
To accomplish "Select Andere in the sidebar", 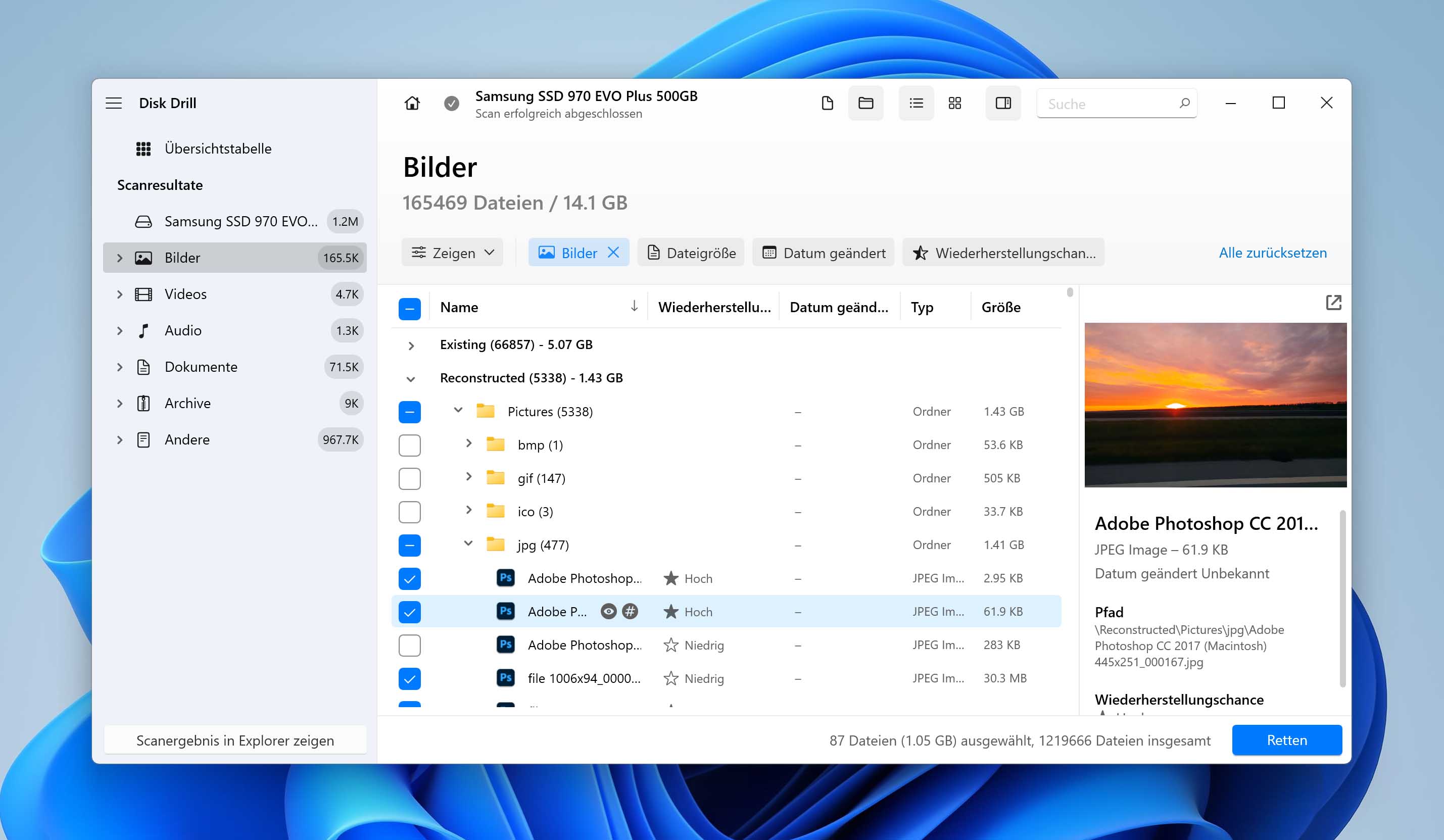I will [x=234, y=439].
